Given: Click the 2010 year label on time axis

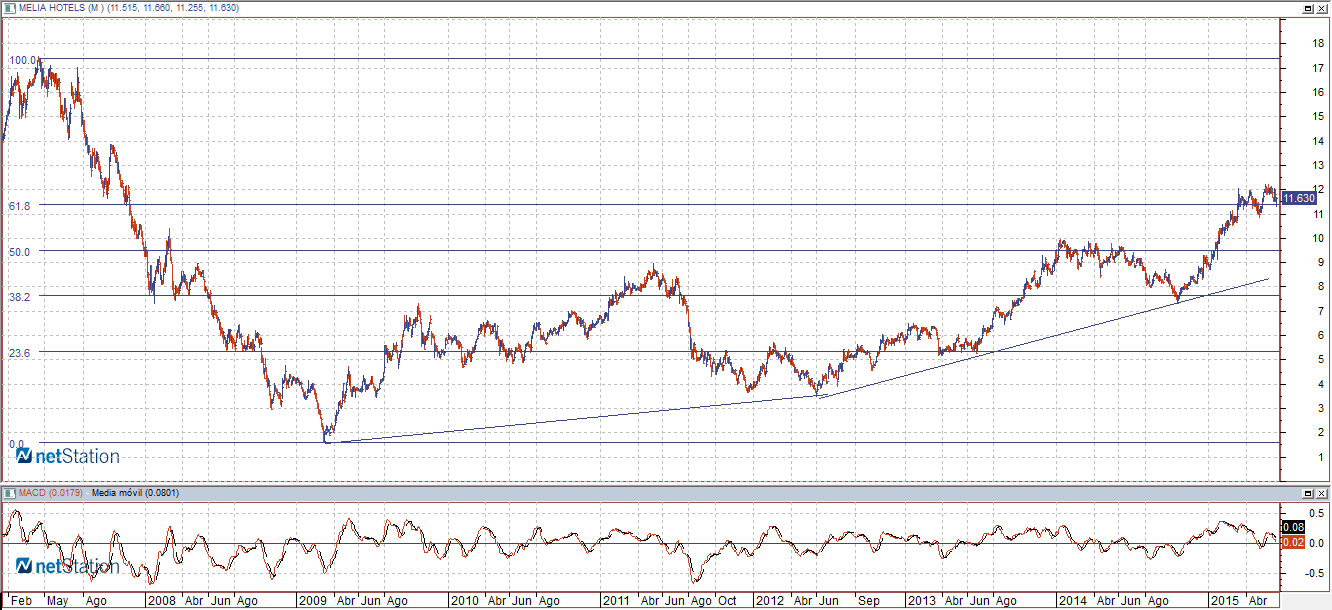Looking at the screenshot, I should click(464, 601).
